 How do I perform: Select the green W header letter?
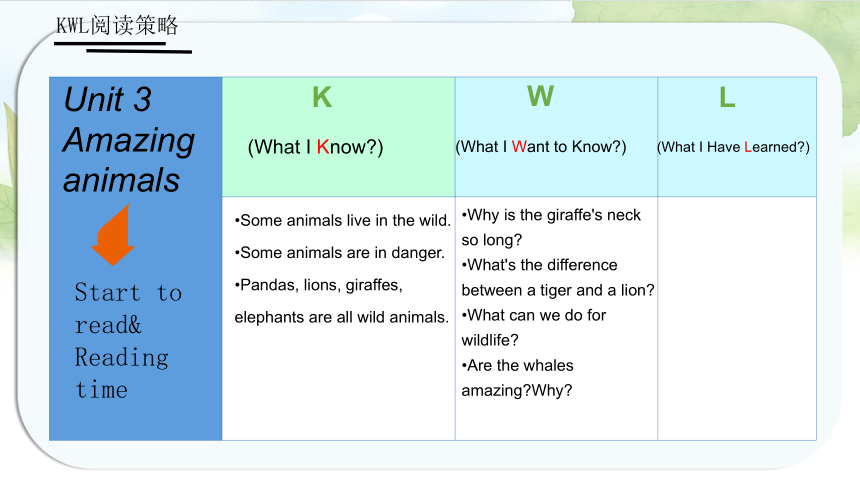541,97
